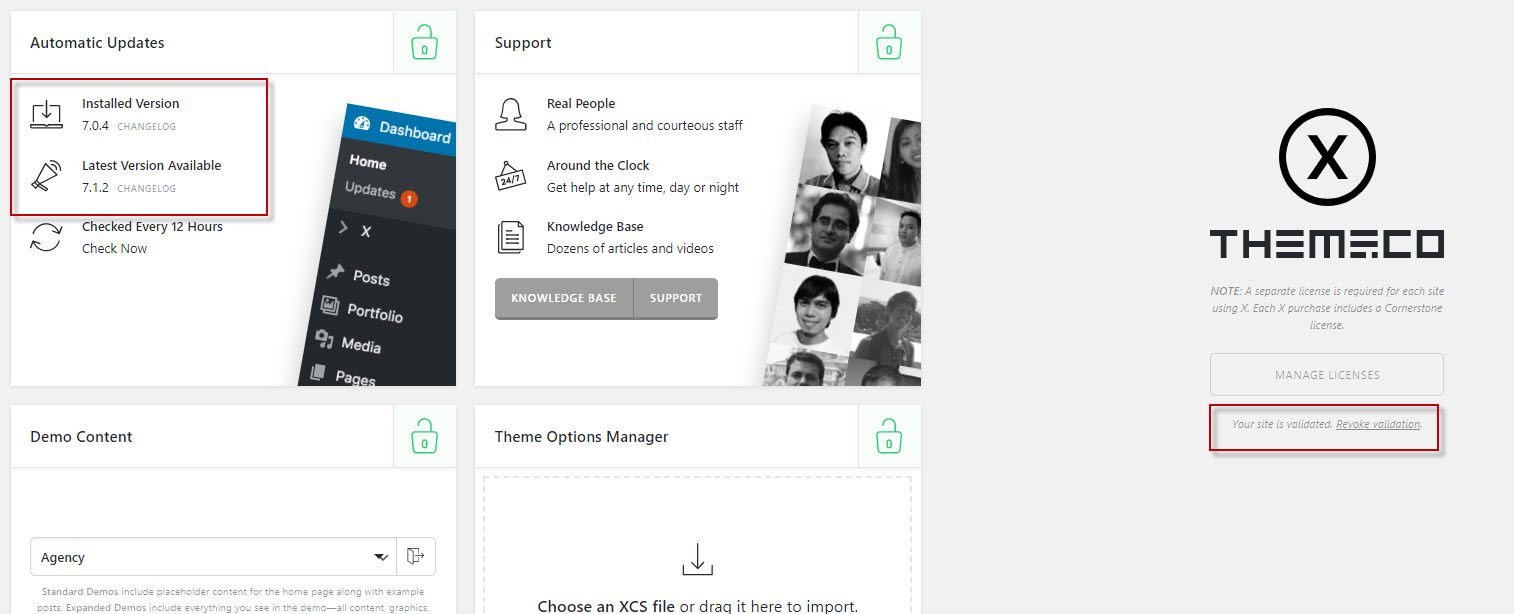Image resolution: width=1514 pixels, height=614 pixels.
Task: Click the Knowledge Base document icon
Action: click(x=511, y=238)
